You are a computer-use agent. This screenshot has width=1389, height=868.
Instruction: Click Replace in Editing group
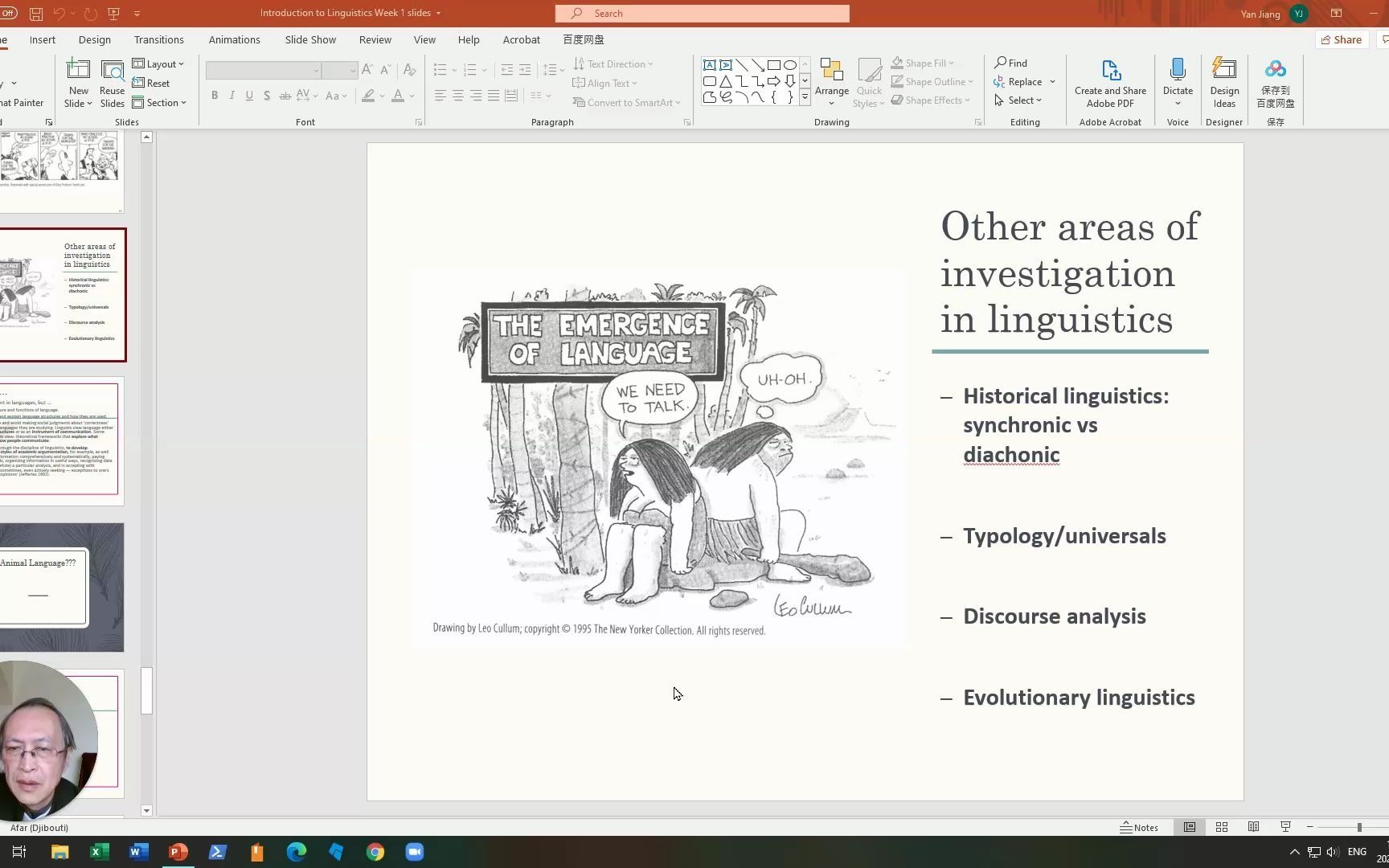[x=1018, y=81]
